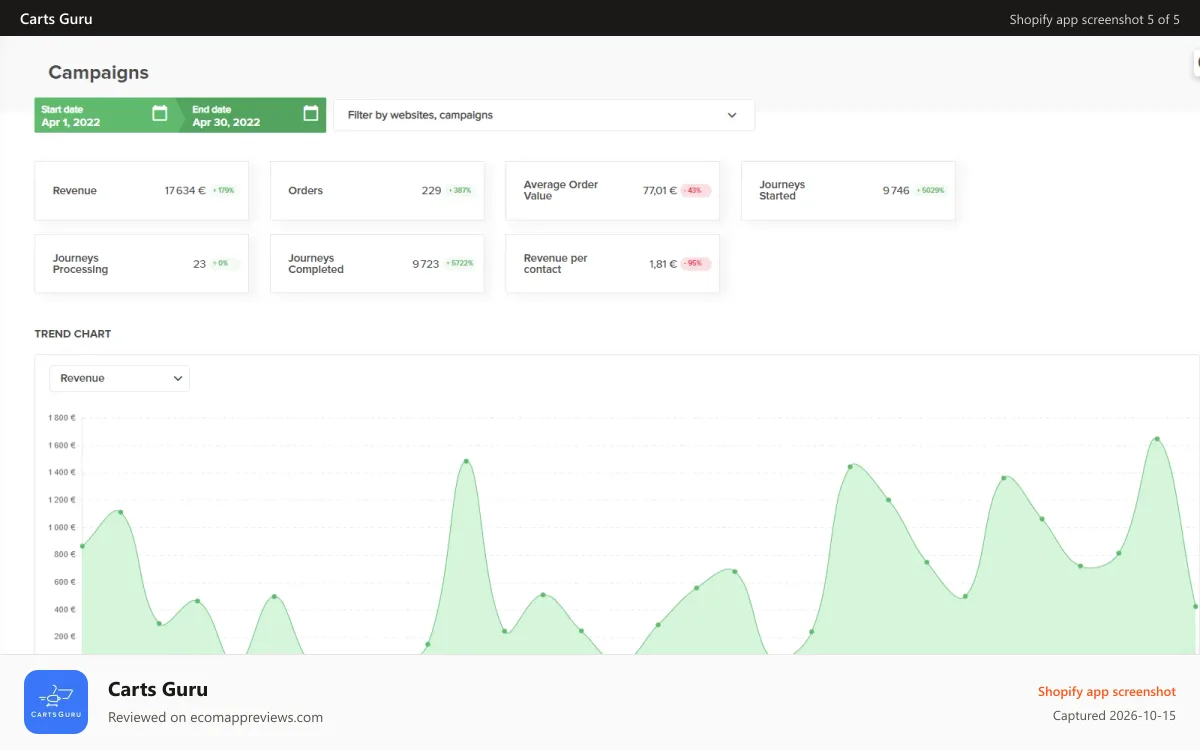Click the 0% journeys processing badge
This screenshot has width=1200, height=750.
[223, 263]
